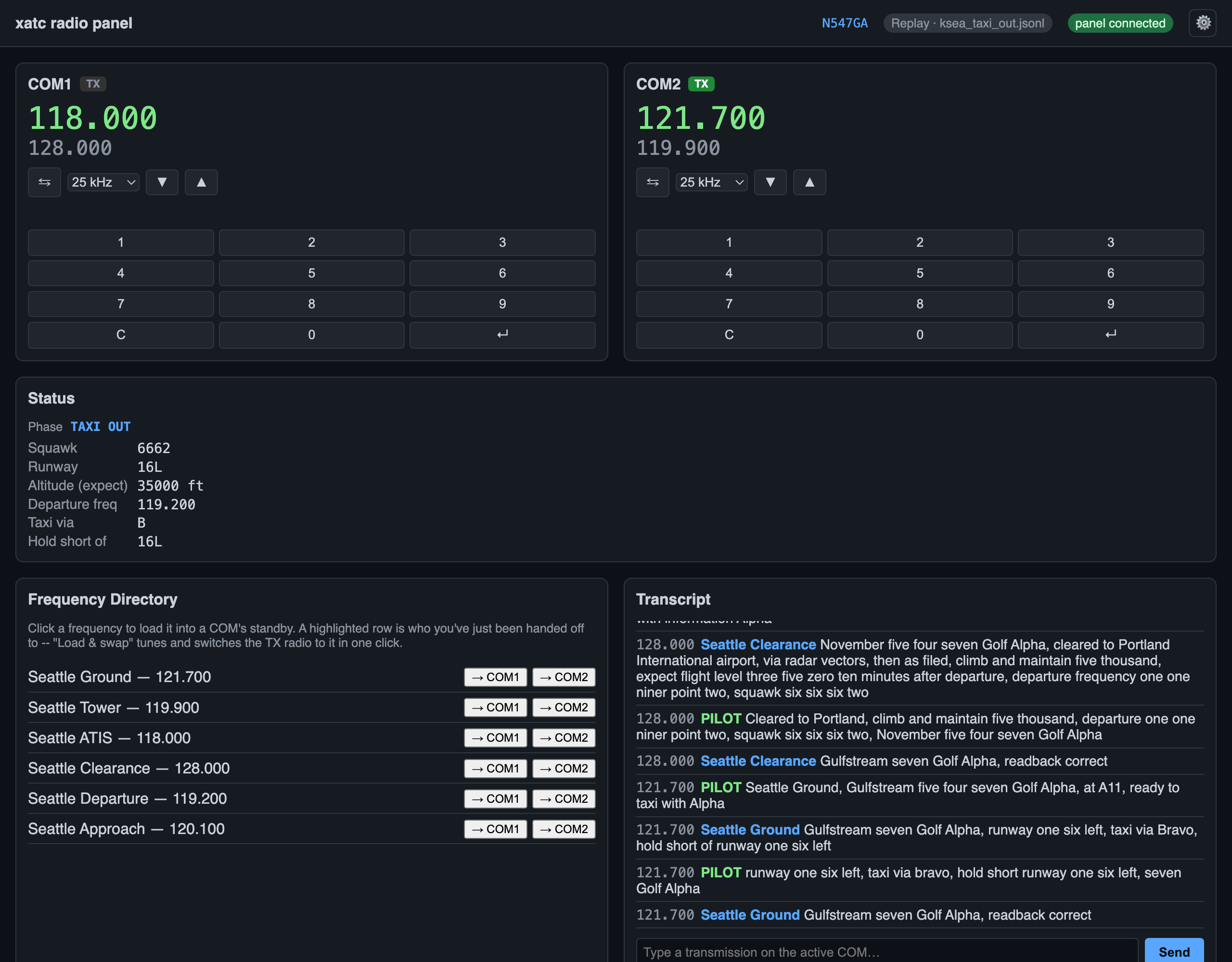
Task: Select COM1 standby frequency 128.000
Action: click(x=70, y=148)
